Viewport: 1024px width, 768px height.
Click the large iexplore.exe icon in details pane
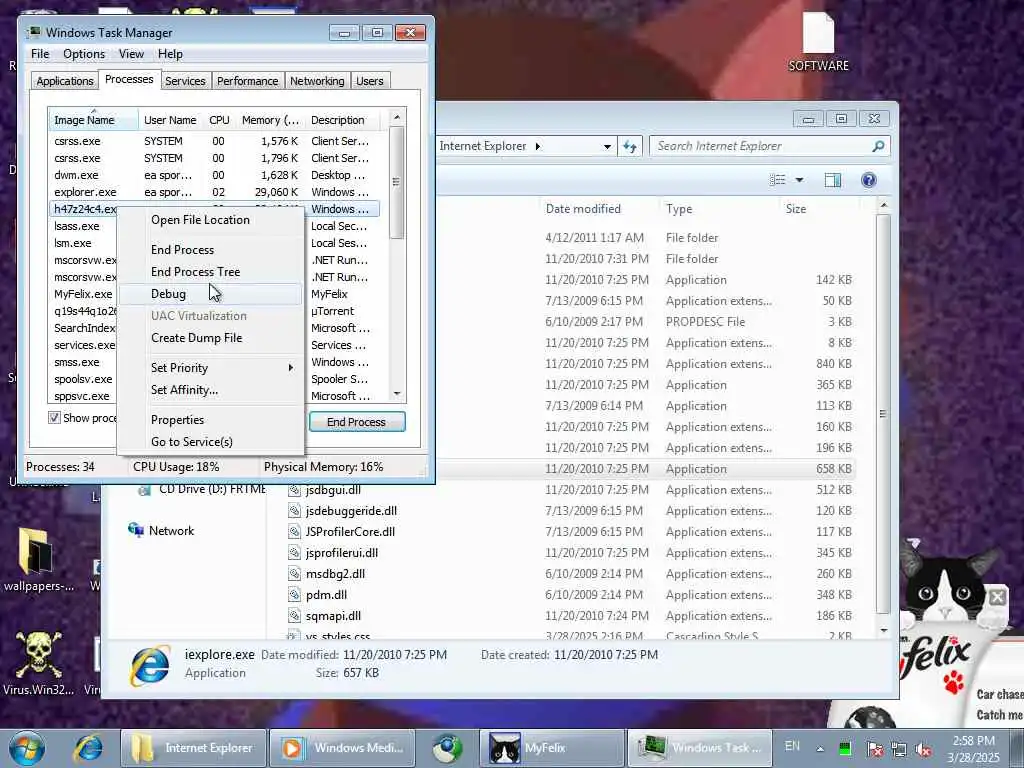[150, 665]
